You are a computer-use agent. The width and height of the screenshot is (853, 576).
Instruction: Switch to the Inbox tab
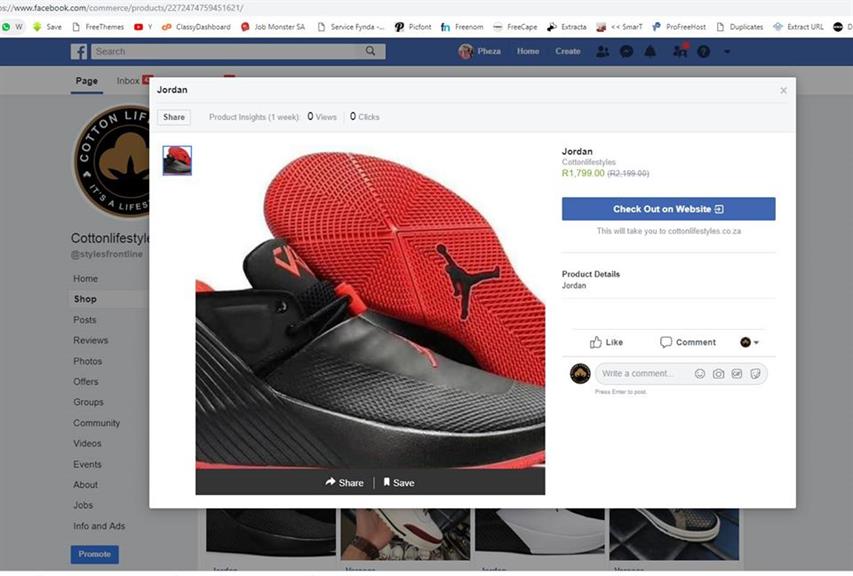pos(128,81)
